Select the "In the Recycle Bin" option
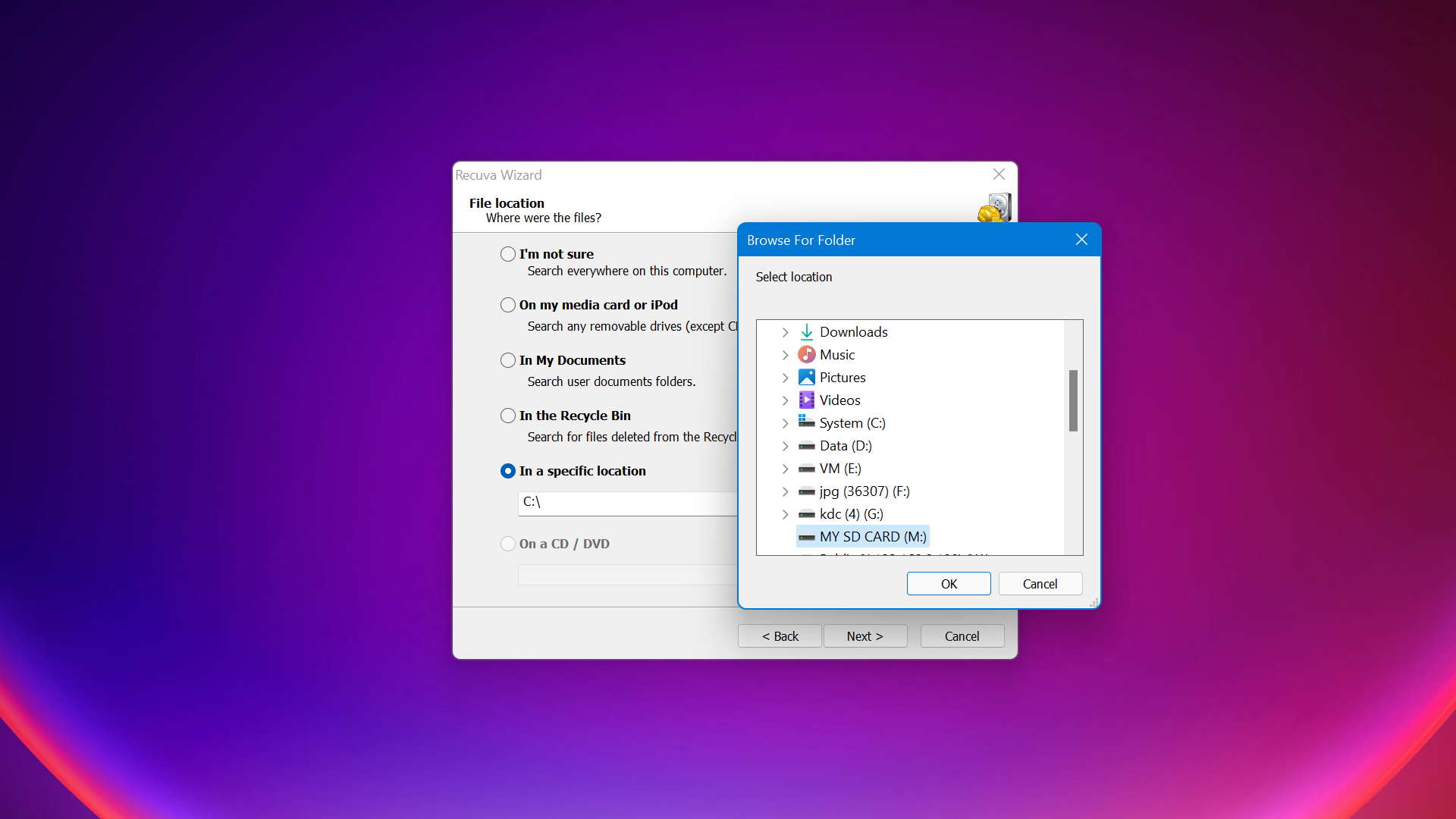1456x819 pixels. (x=508, y=416)
